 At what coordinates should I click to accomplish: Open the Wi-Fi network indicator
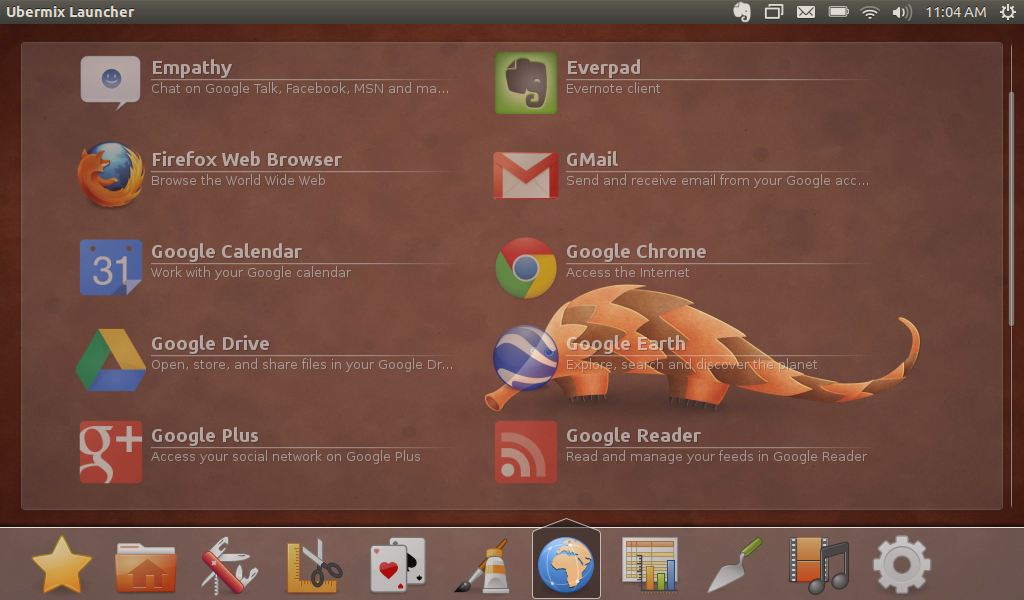(870, 12)
